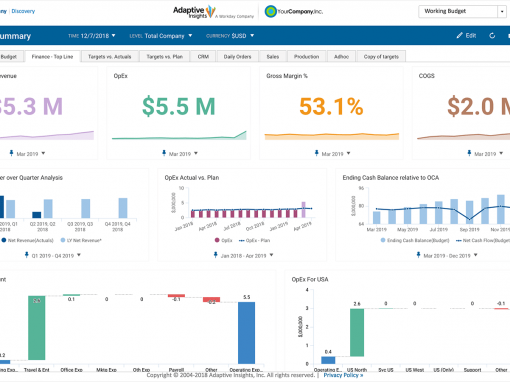Screen dimensions: 510x382
Task: Click the pin icon beside Mar 2019 - Dec 2019
Action: (x=418, y=255)
